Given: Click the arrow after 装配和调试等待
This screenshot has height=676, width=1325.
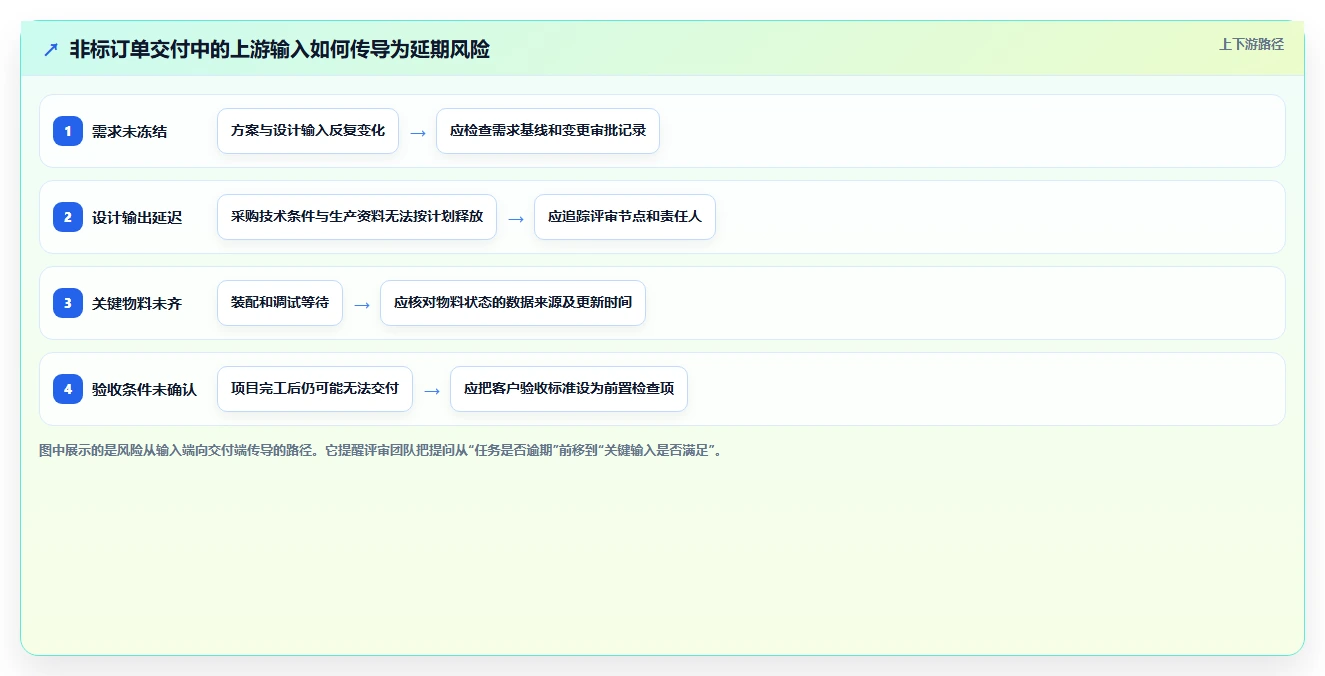Looking at the screenshot, I should point(362,304).
